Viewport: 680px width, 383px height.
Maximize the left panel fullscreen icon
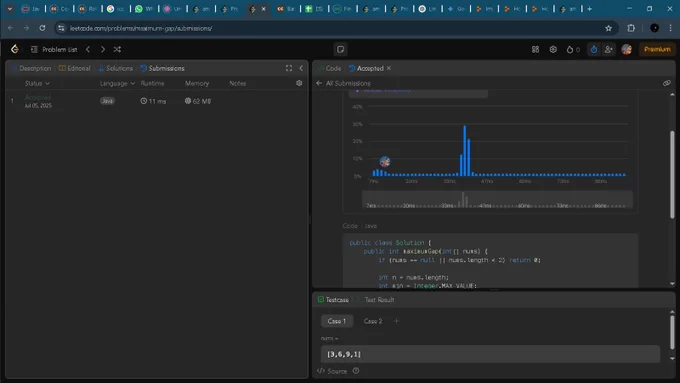pyautogui.click(x=289, y=68)
